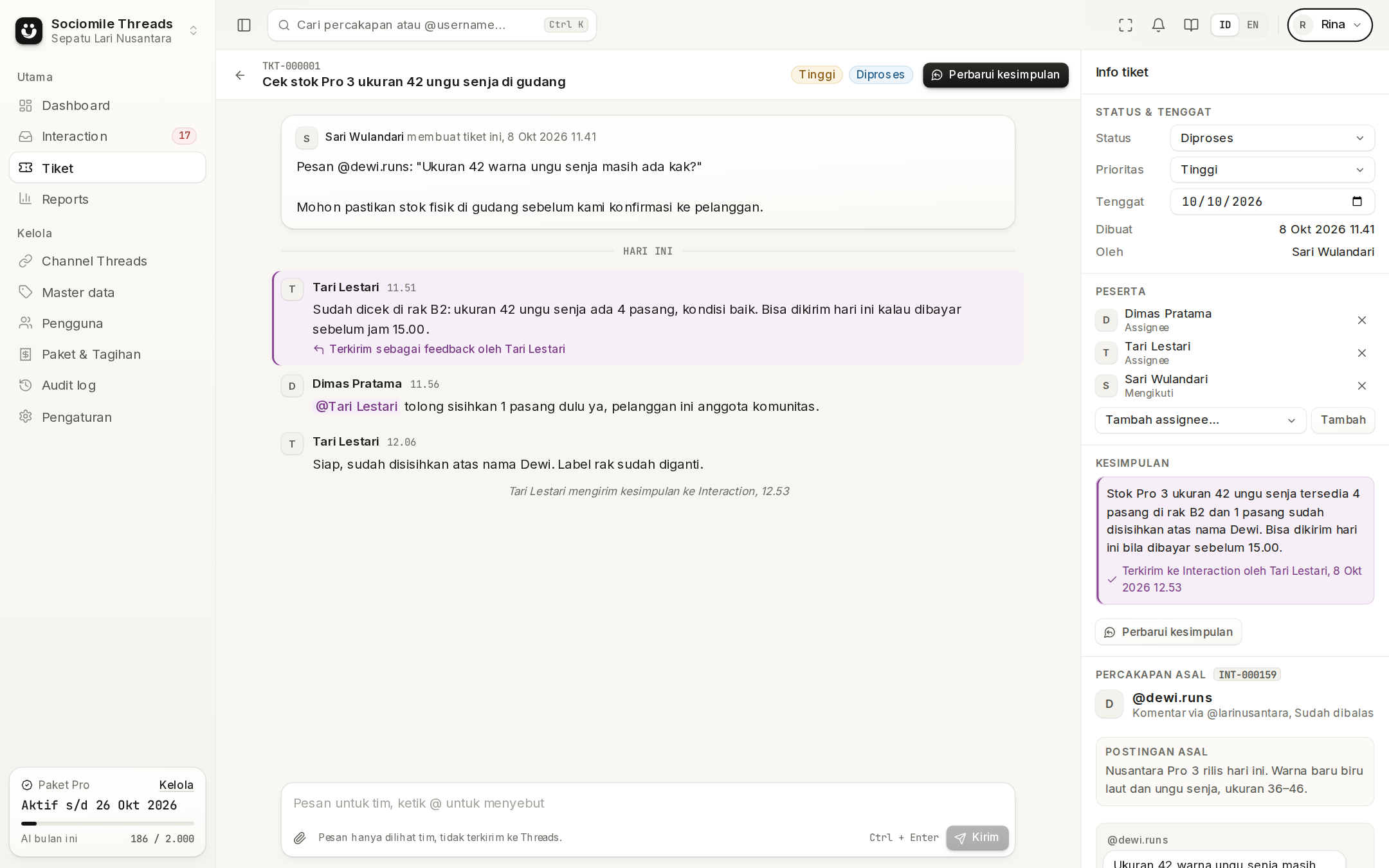Open the documentation book icon
Image resolution: width=1389 pixels, height=868 pixels.
coord(1191,25)
